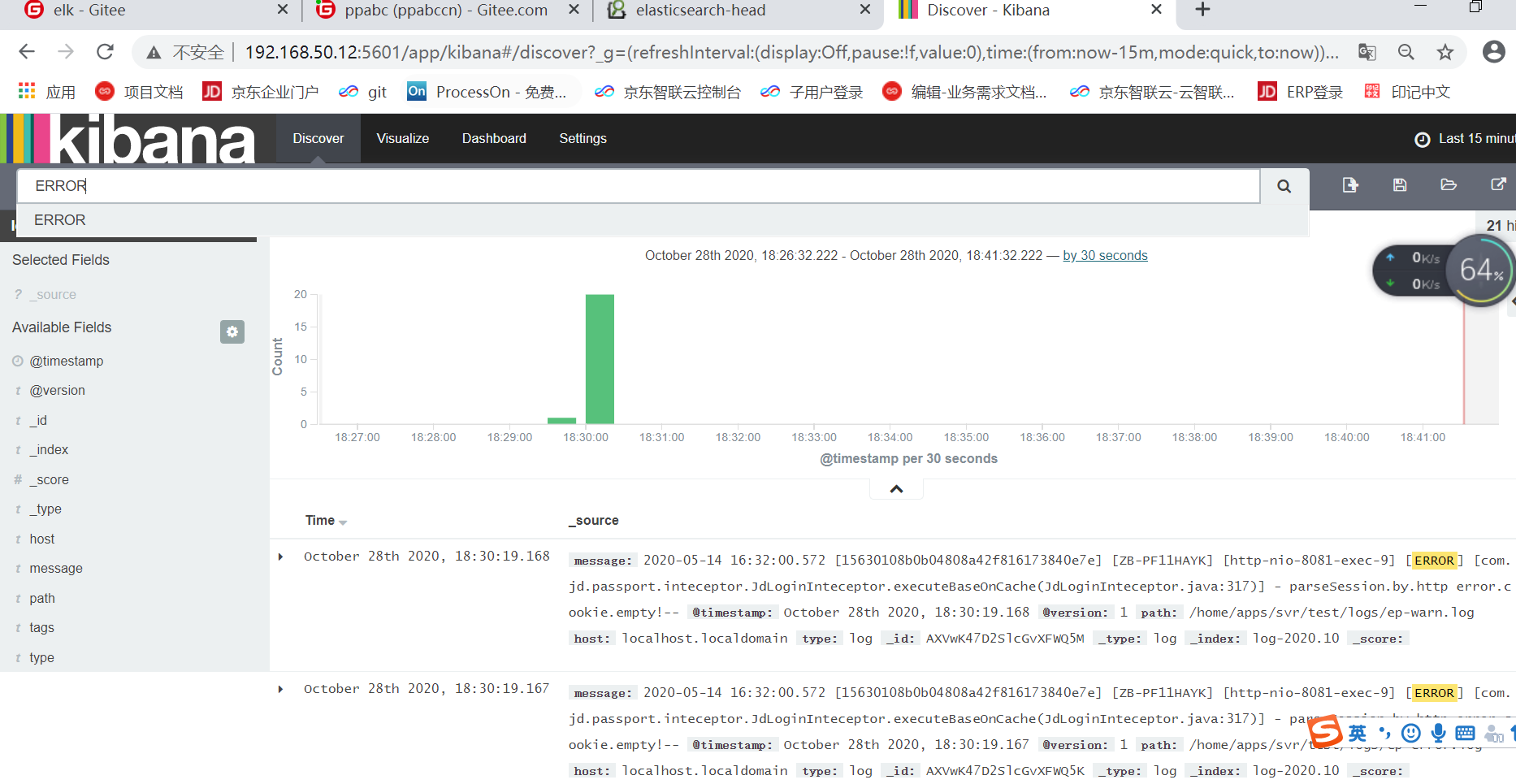Open the 印记中文 bookmark
The width and height of the screenshot is (1516, 784).
tap(1407, 92)
